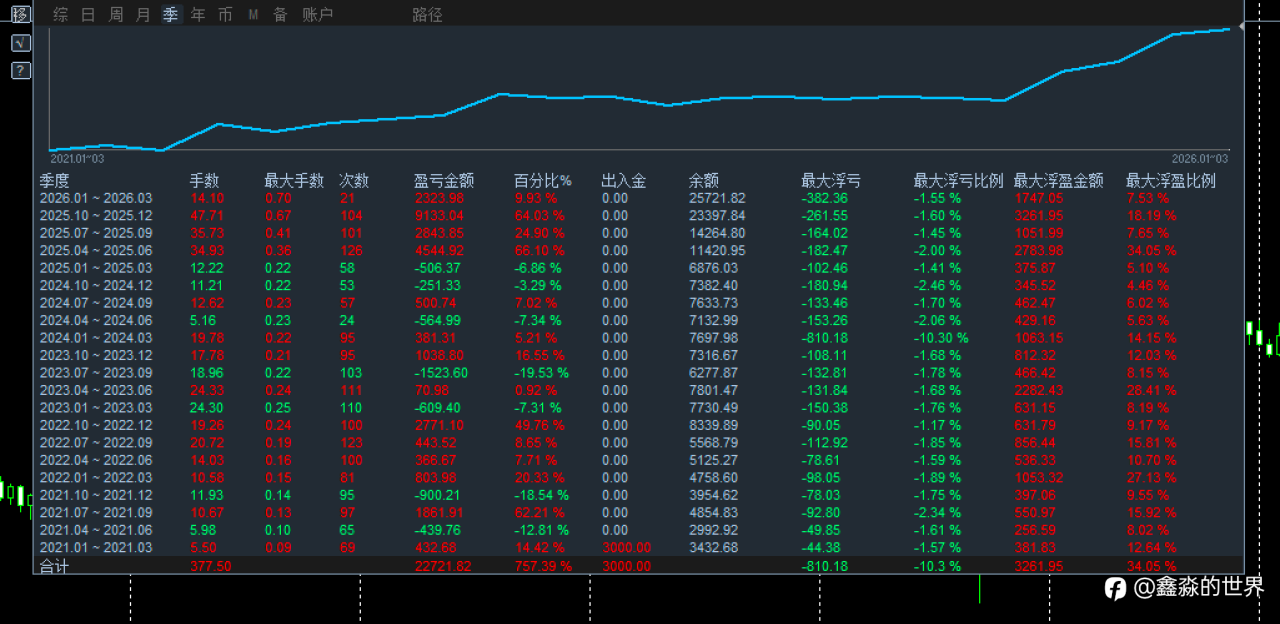Click the watermark logo beside @鑫淼的世界

(1115, 589)
